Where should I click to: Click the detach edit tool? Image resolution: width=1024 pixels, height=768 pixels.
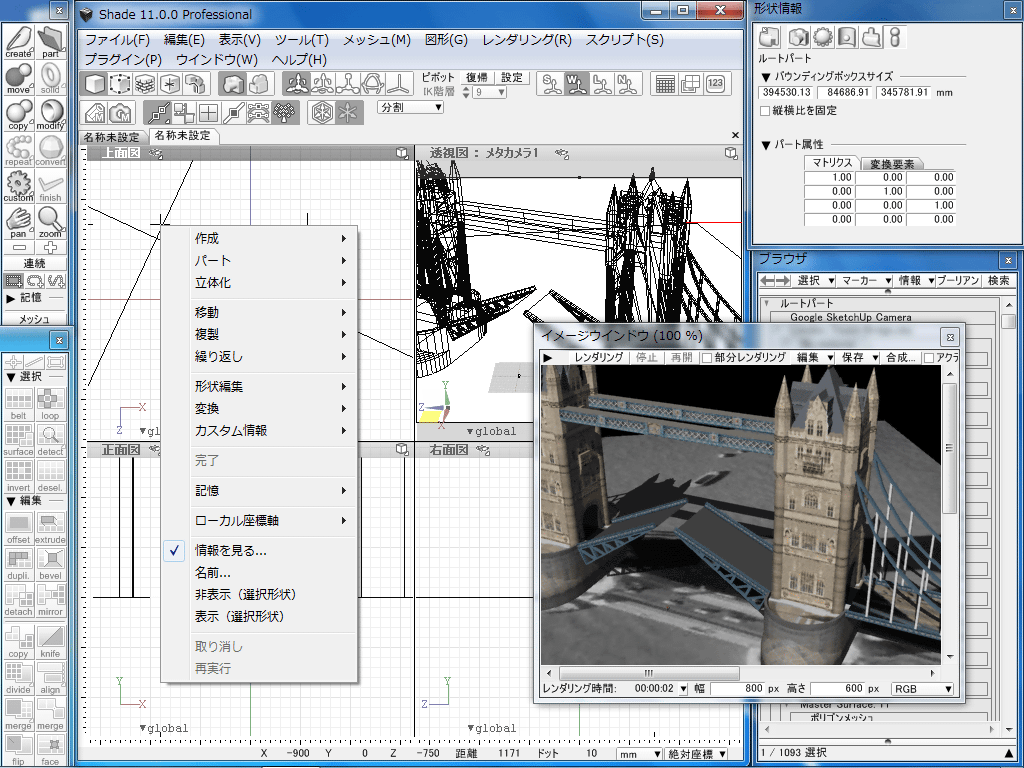point(18,601)
